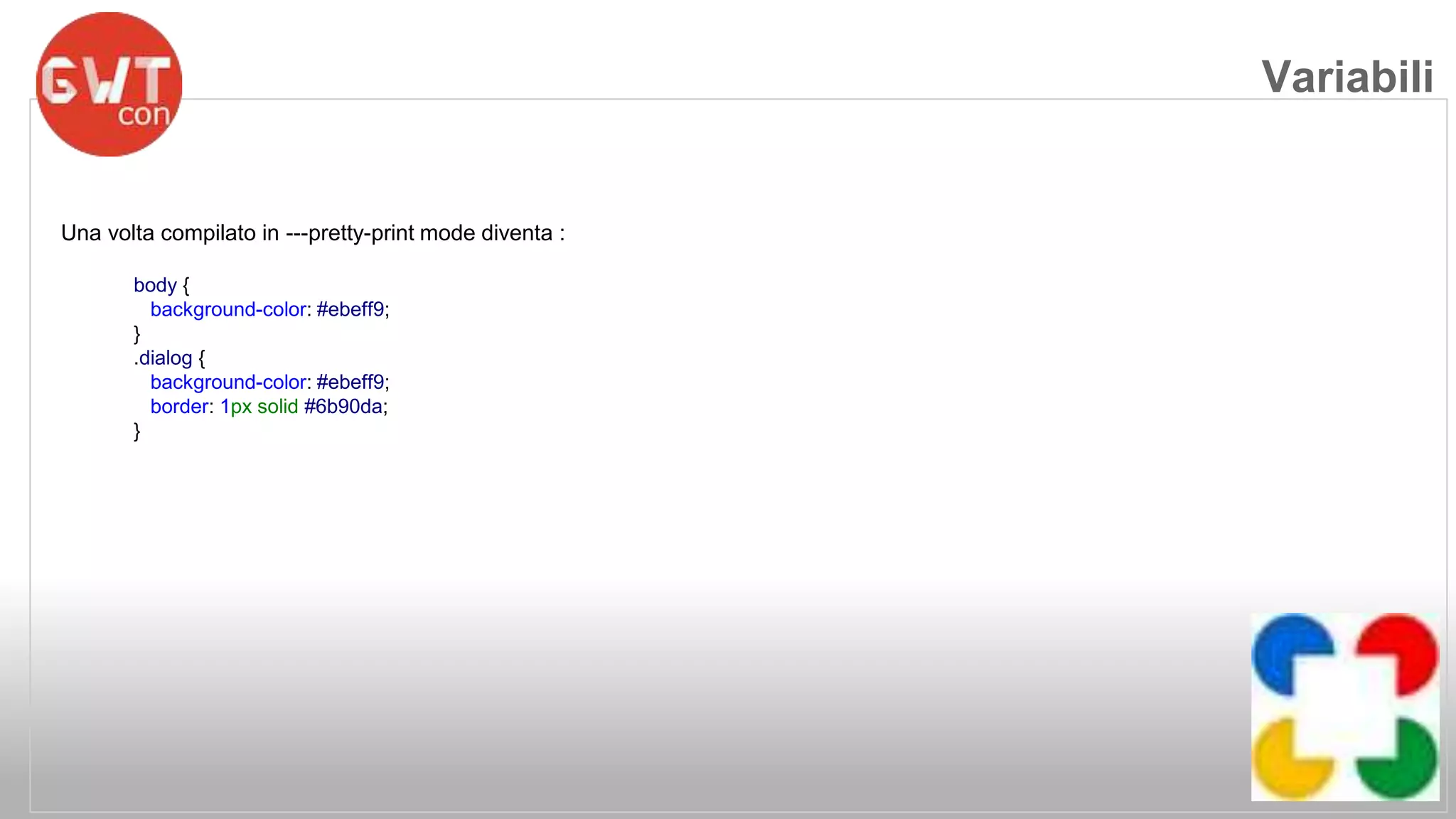Click the white center of four-color logo
Screen dimensions: 1456x819
pyautogui.click(x=1345, y=707)
